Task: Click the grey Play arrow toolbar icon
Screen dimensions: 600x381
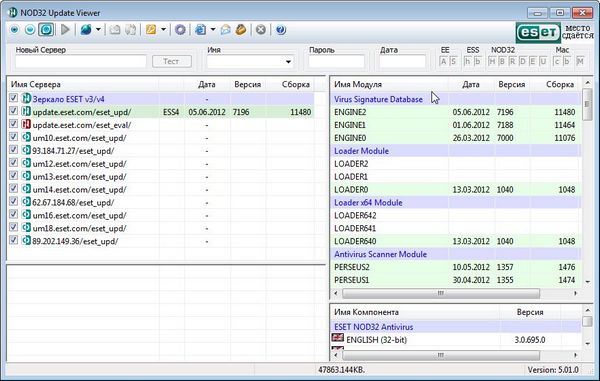Action: pyautogui.click(x=65, y=29)
